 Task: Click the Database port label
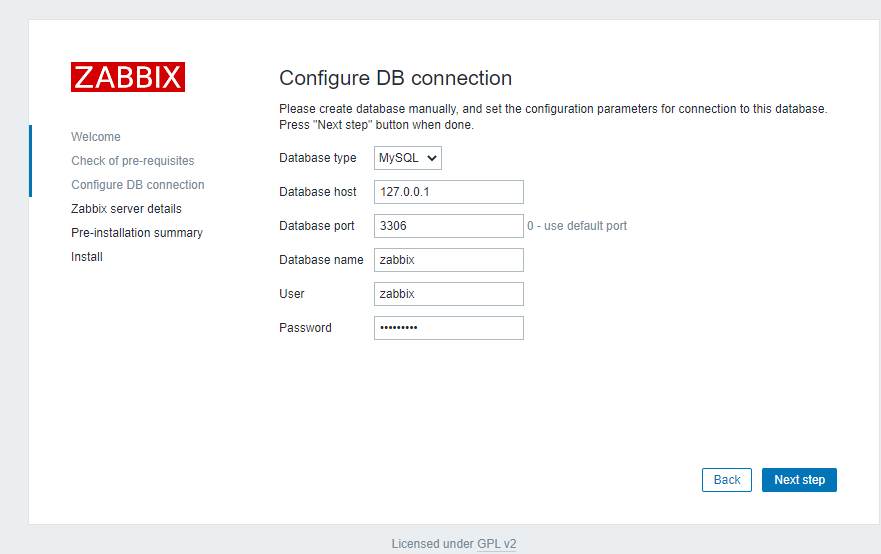click(x=316, y=226)
